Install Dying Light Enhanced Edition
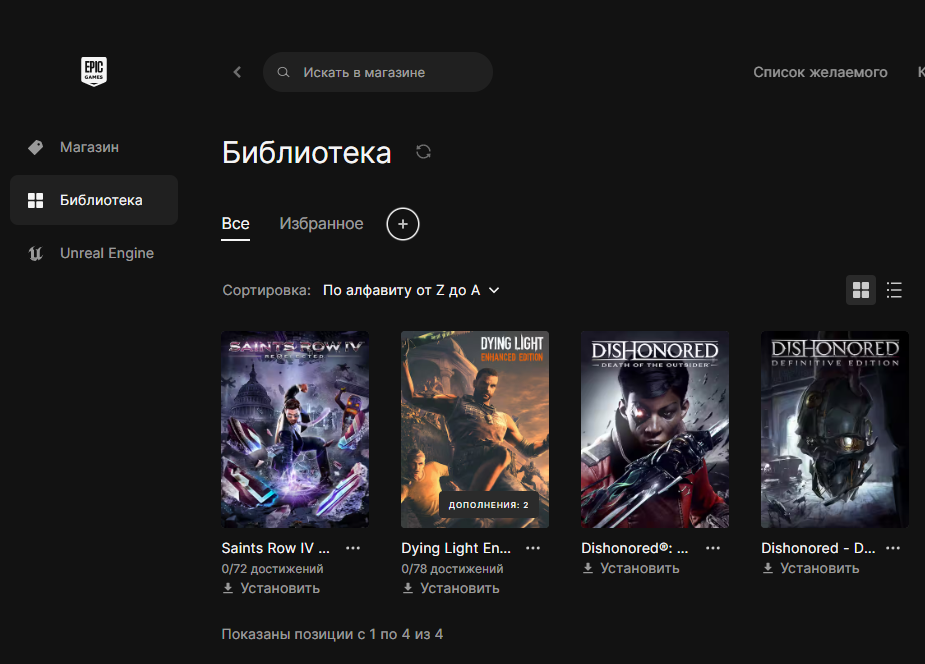The width and height of the screenshot is (925, 664). (451, 589)
